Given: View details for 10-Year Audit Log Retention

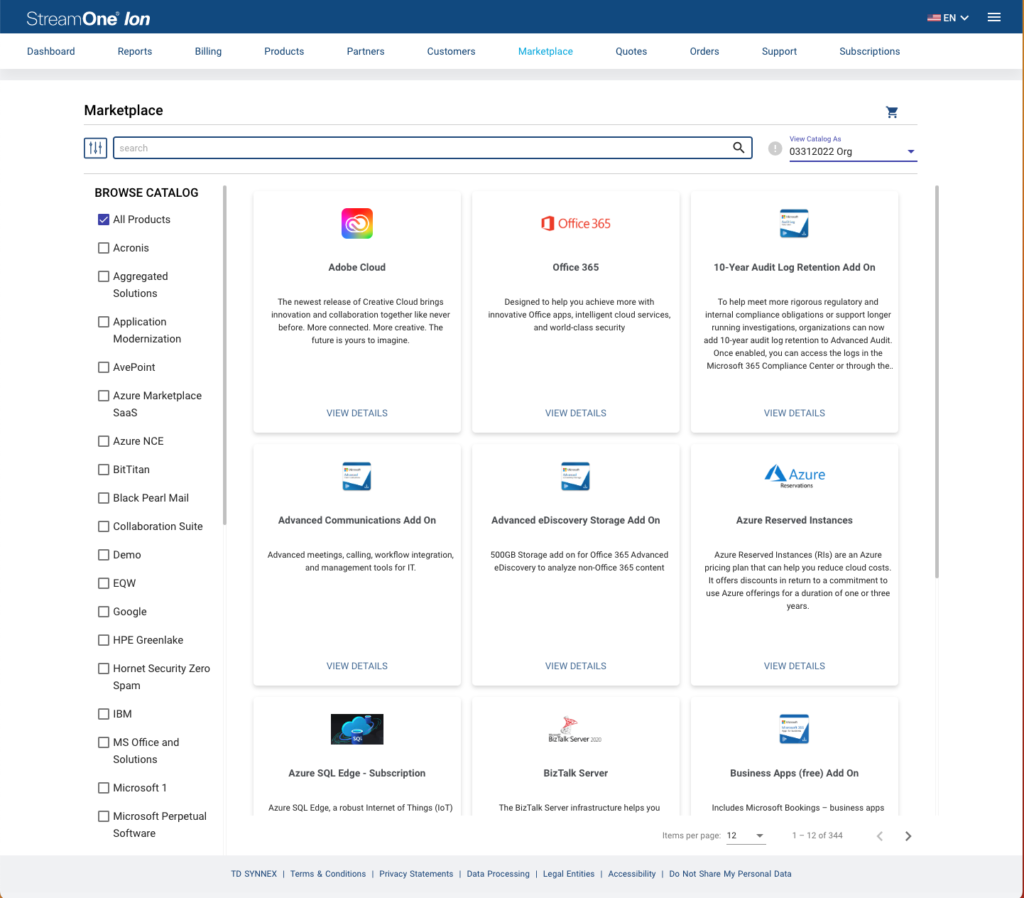Looking at the screenshot, I should pos(794,413).
